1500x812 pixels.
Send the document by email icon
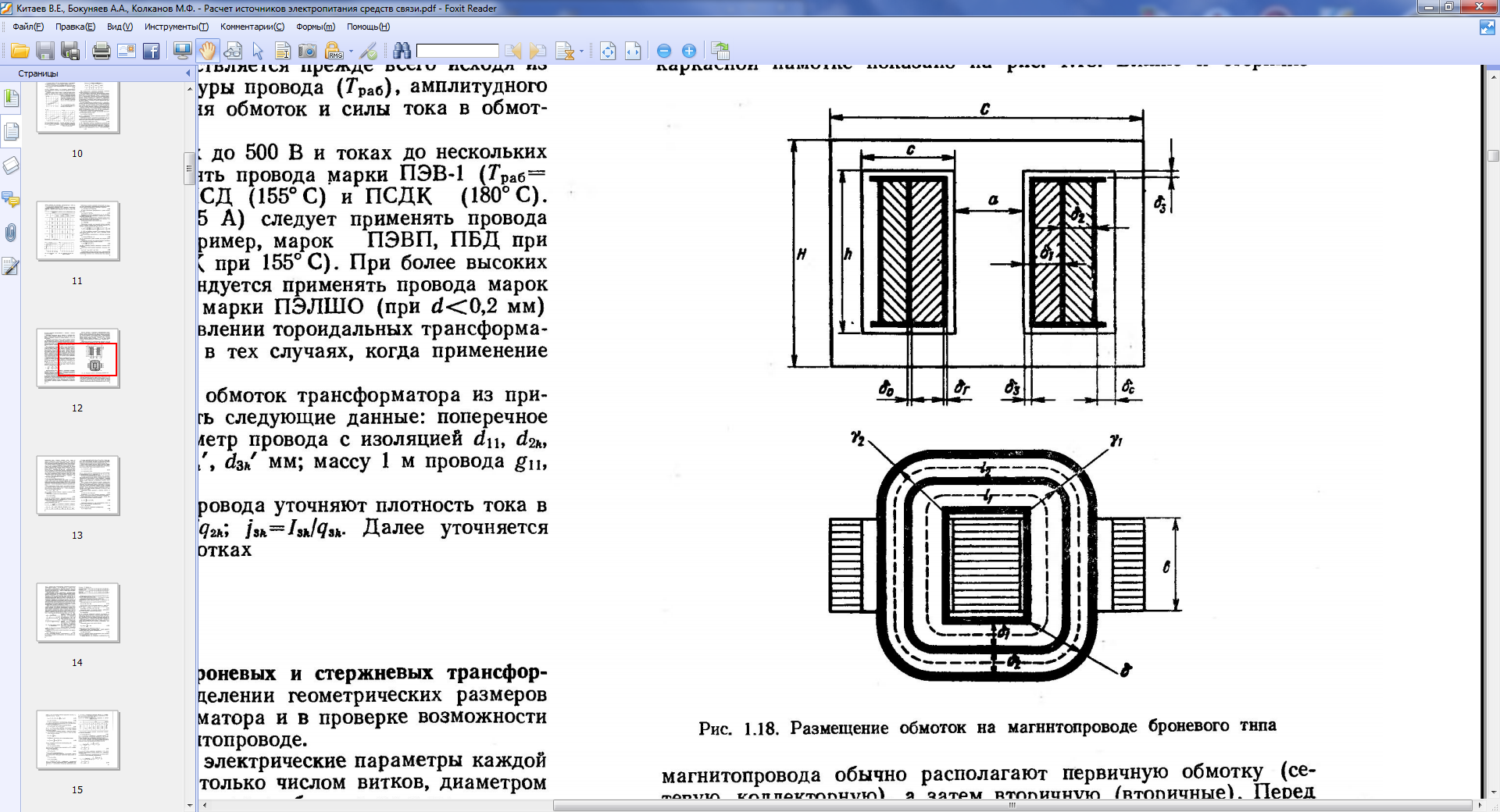(x=127, y=52)
